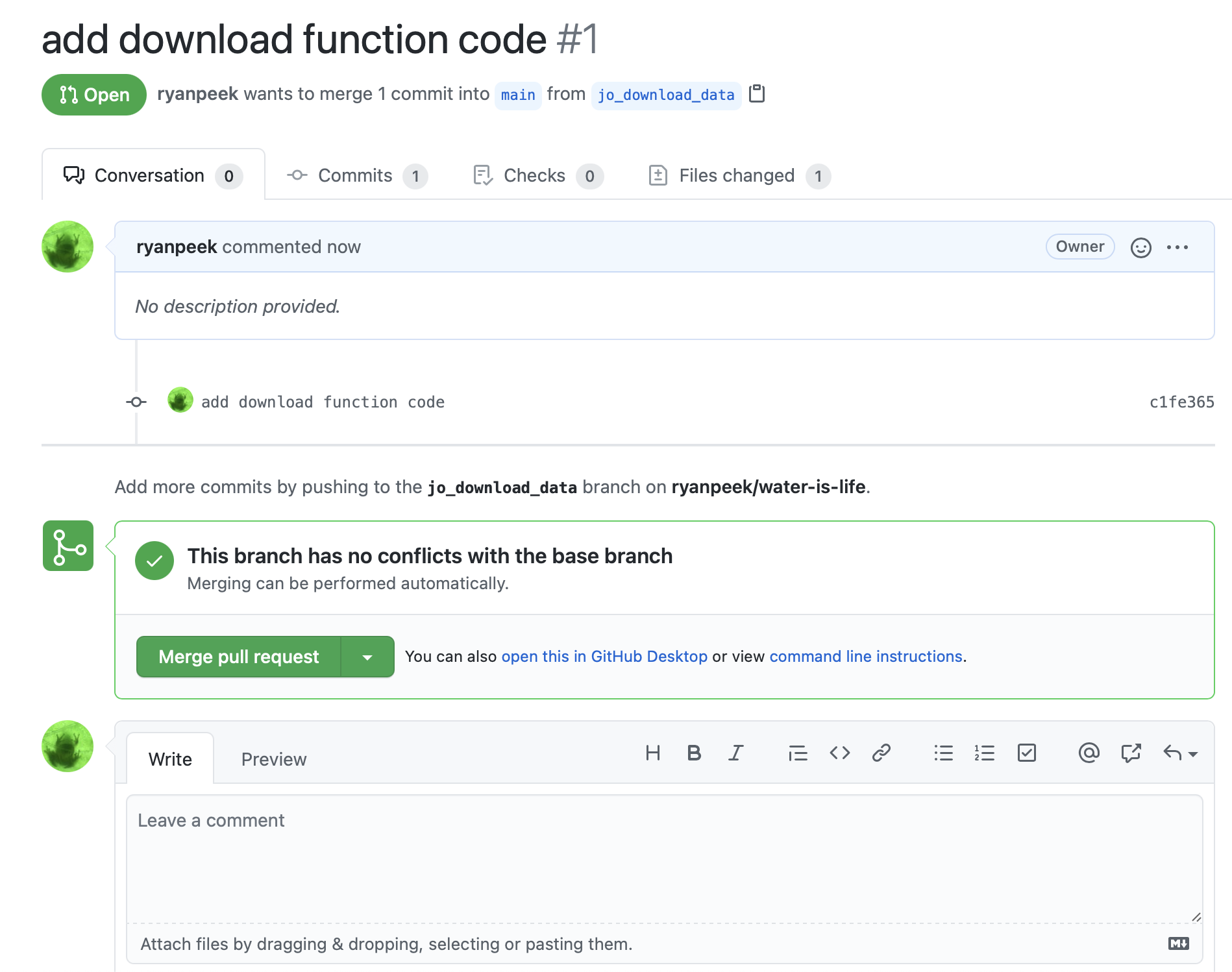Click into the Leave a comment field
1232x972 pixels.
coord(665,858)
